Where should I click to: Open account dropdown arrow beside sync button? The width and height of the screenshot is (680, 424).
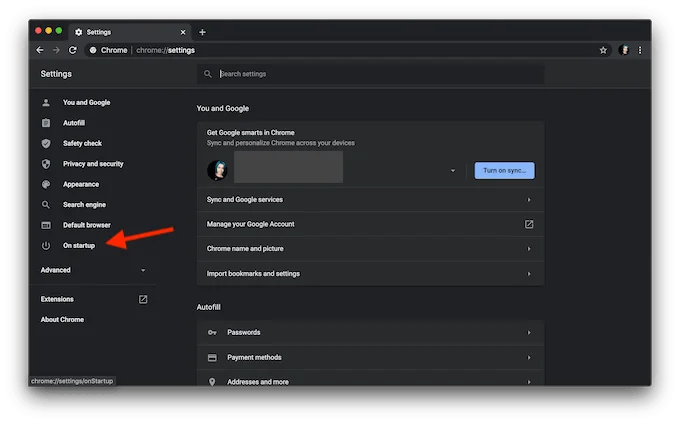453,171
